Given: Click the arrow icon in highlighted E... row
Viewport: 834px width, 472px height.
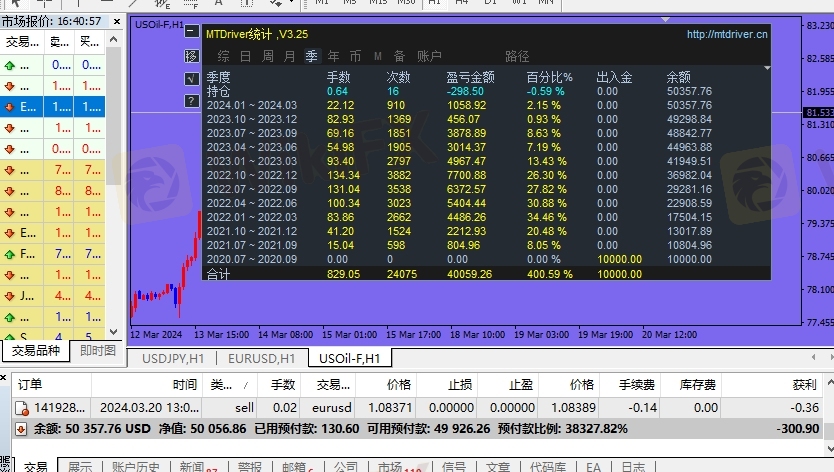Looking at the screenshot, I should (10, 107).
